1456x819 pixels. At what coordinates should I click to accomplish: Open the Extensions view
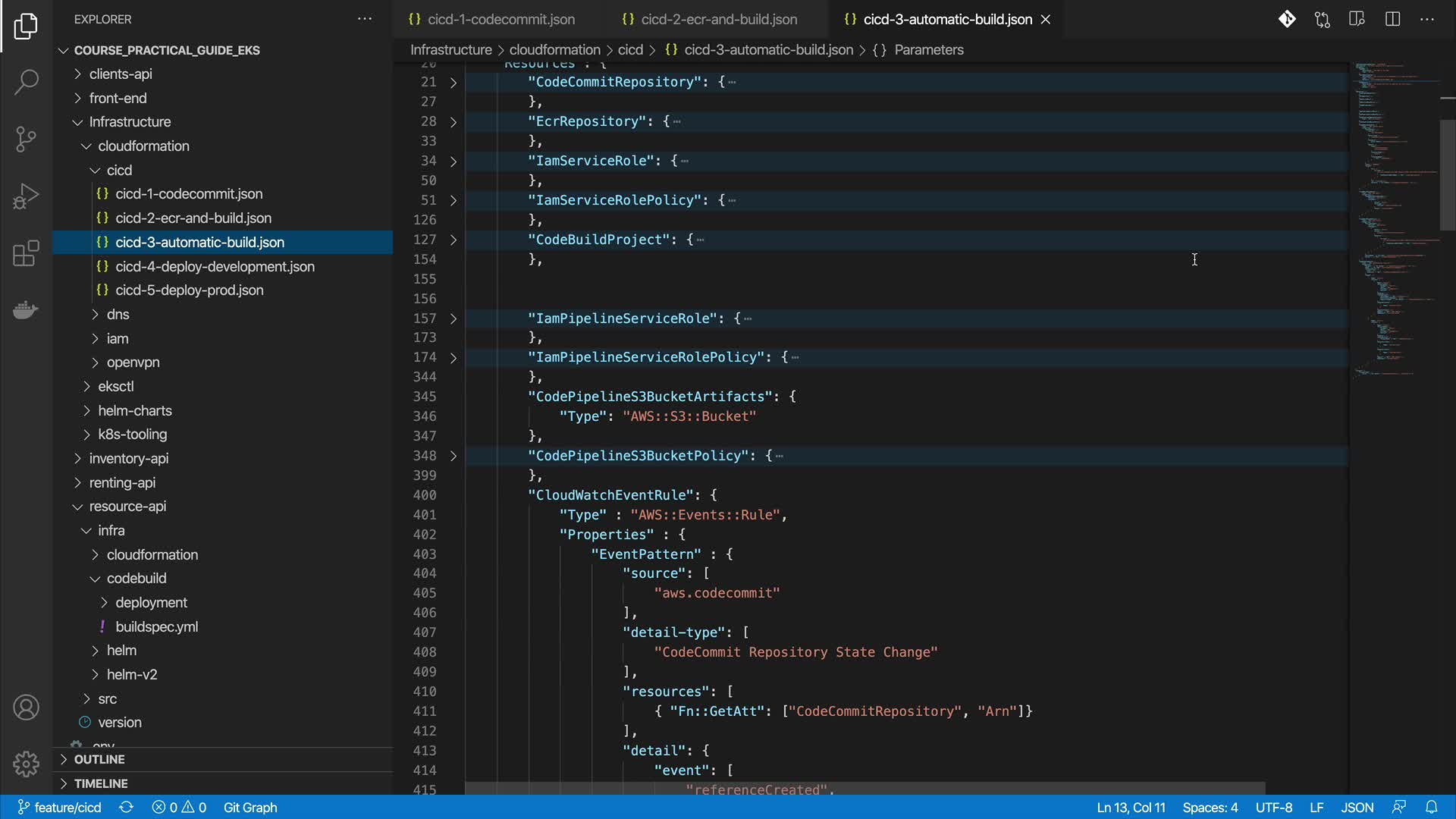26,253
